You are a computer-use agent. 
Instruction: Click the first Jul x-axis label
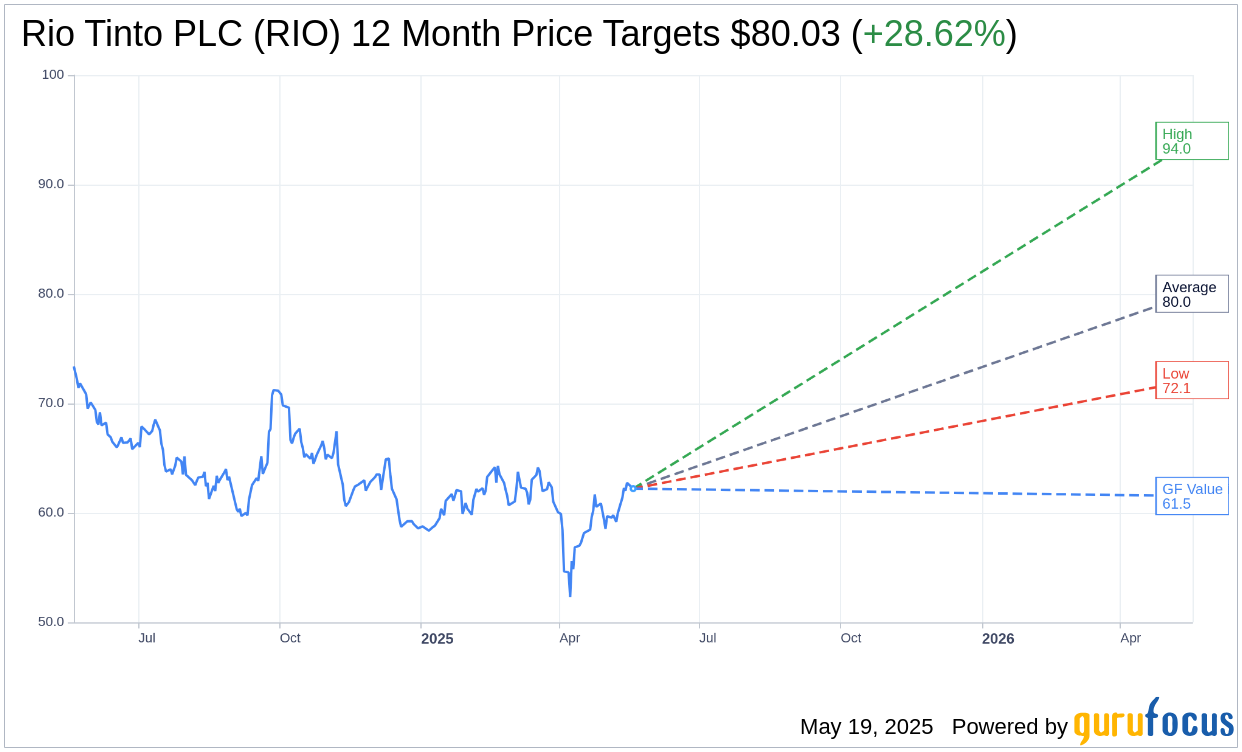click(x=147, y=638)
